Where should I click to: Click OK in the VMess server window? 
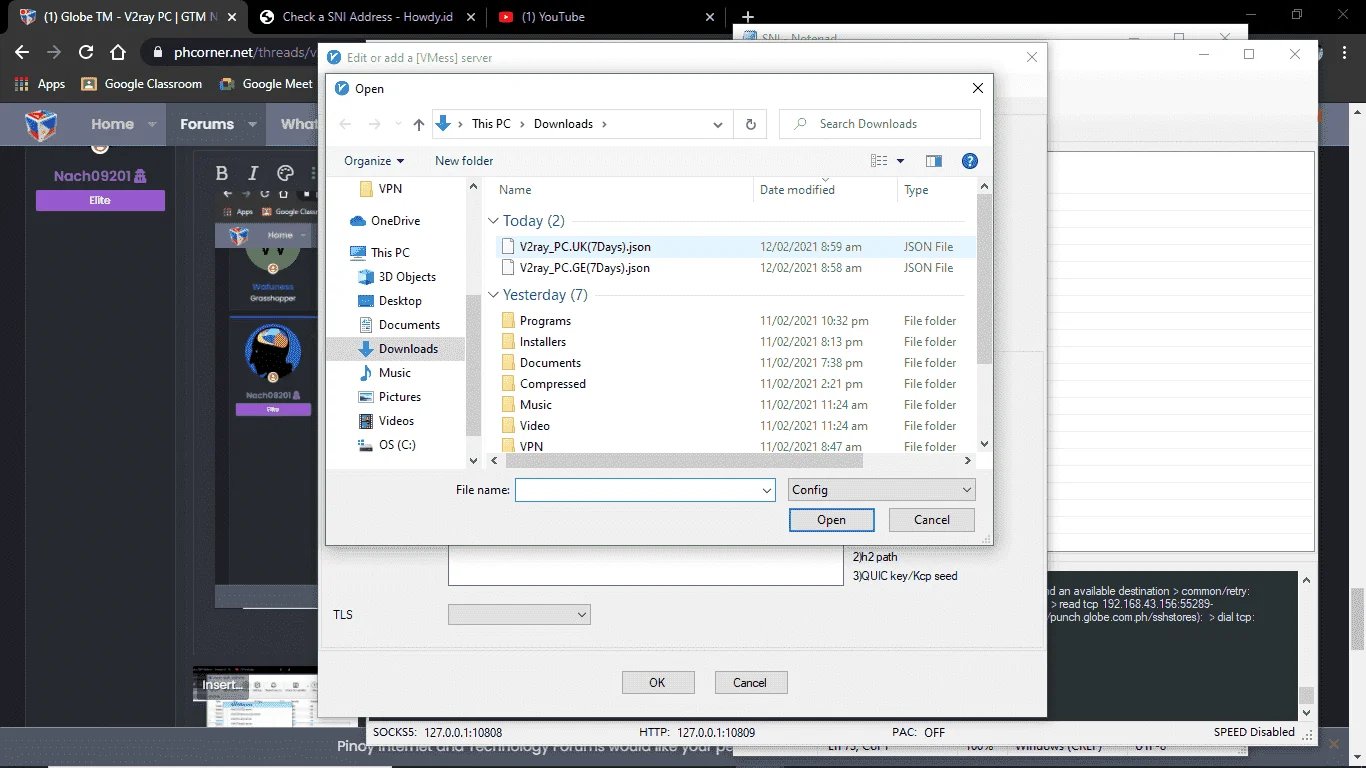tap(657, 683)
